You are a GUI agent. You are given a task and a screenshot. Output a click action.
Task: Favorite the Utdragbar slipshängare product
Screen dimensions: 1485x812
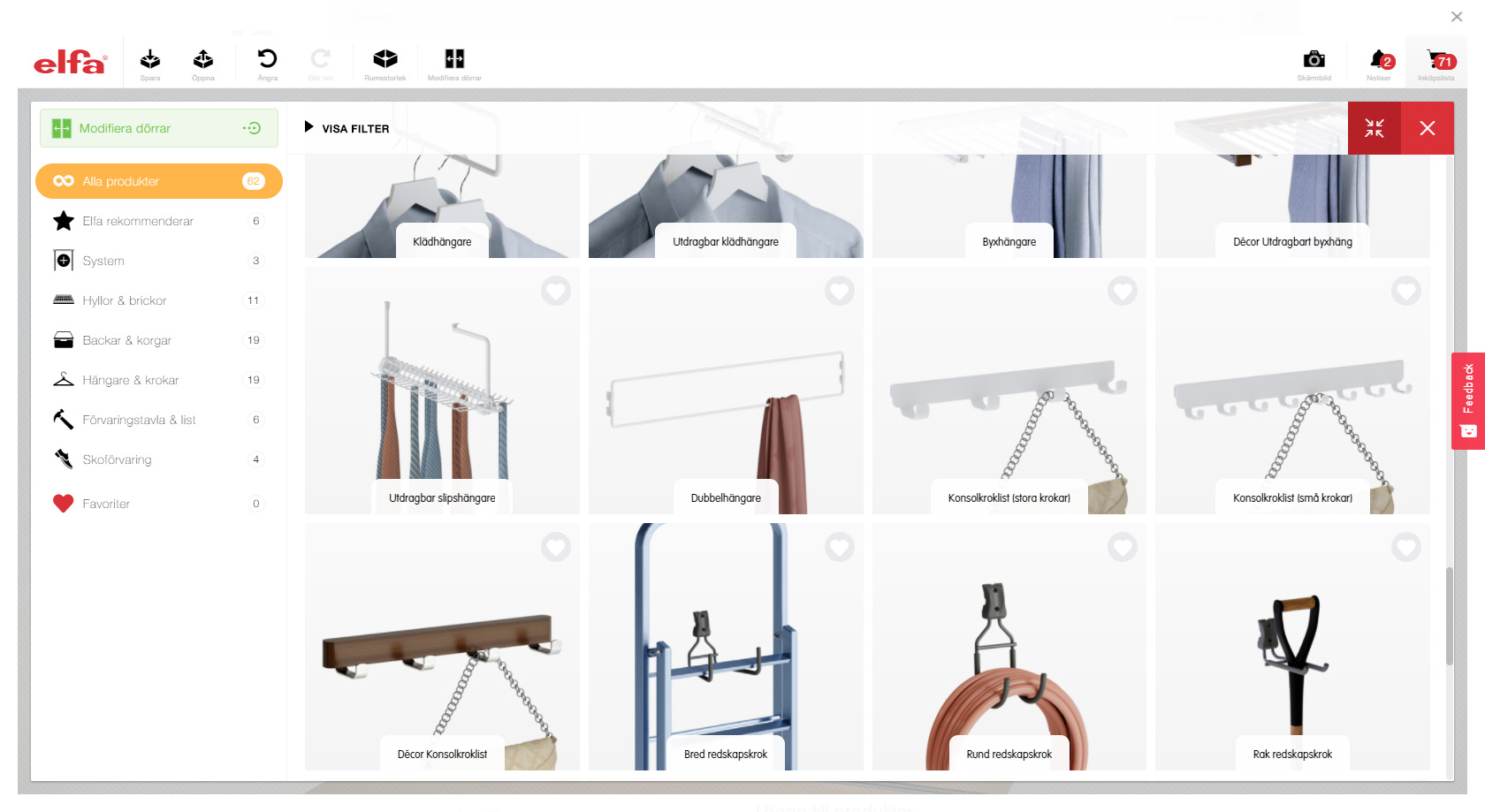(x=556, y=291)
